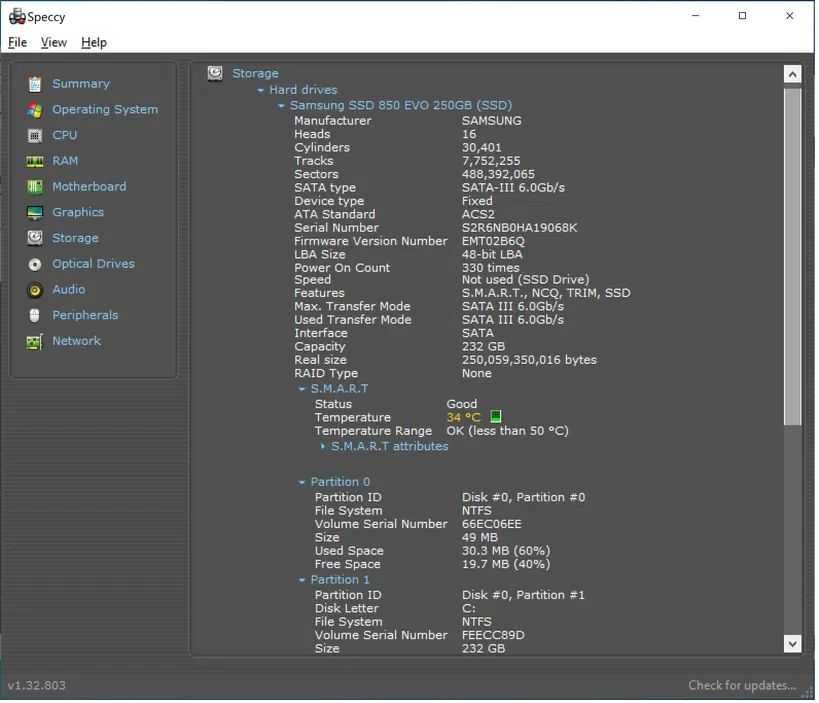The width and height of the screenshot is (819, 703).
Task: View the Network section
Action: pos(76,341)
